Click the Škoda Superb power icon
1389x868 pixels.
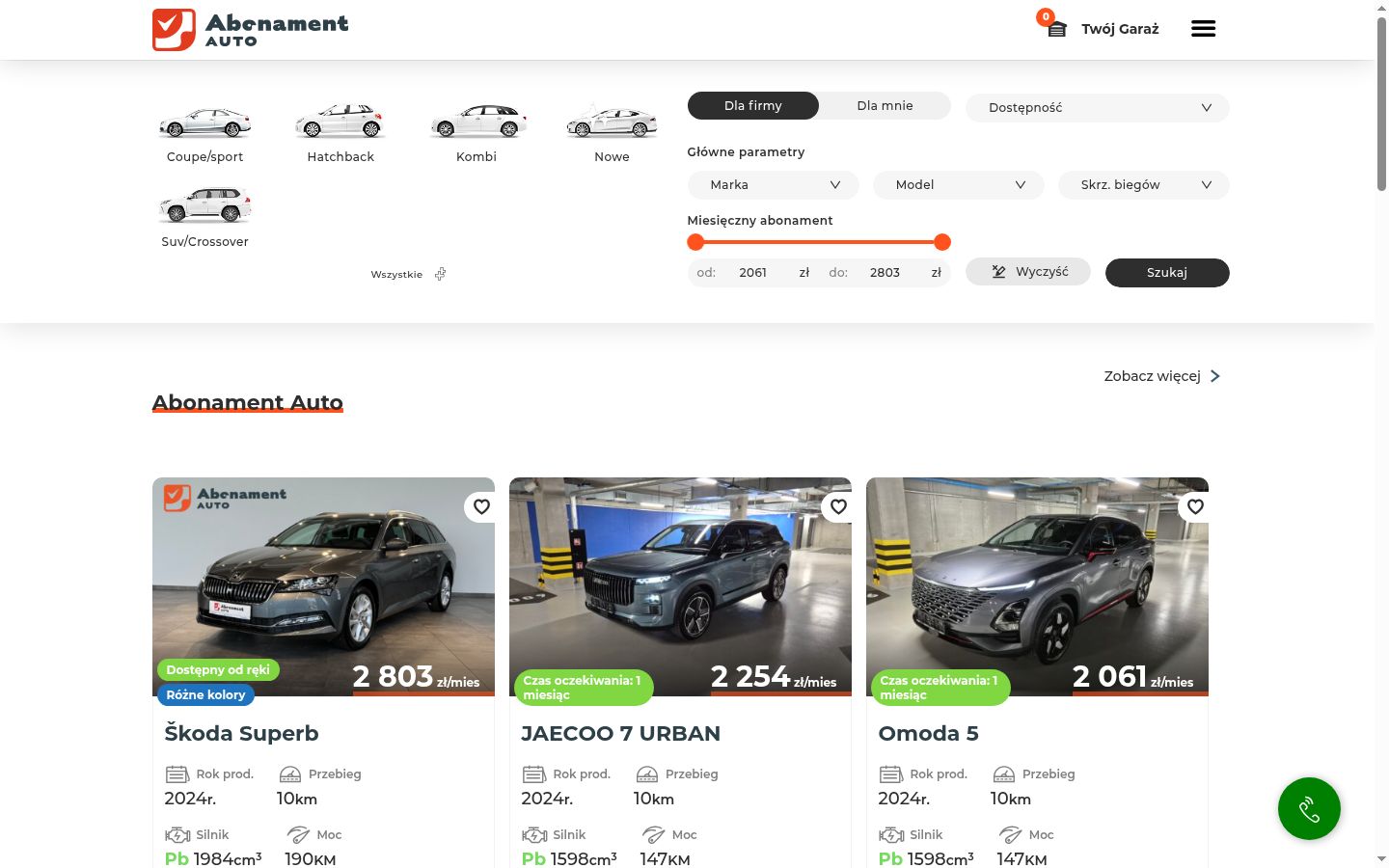coord(298,835)
